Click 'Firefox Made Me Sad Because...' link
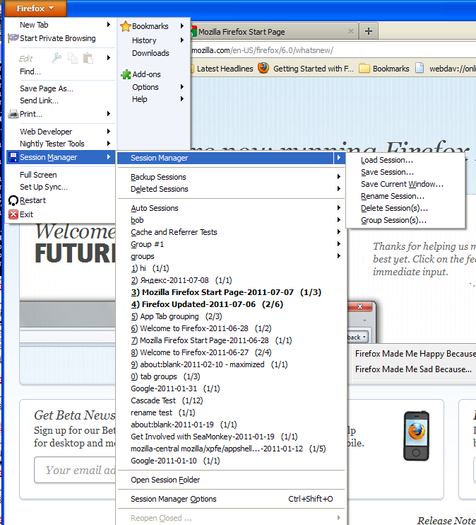 pos(413,369)
